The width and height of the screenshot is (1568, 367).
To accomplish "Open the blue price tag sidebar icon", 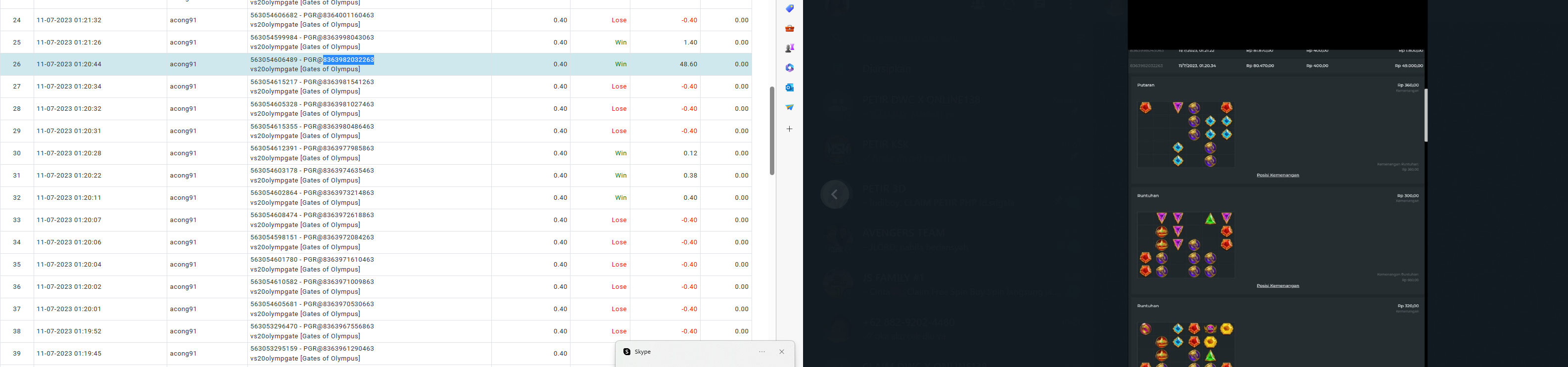I will (x=790, y=8).
